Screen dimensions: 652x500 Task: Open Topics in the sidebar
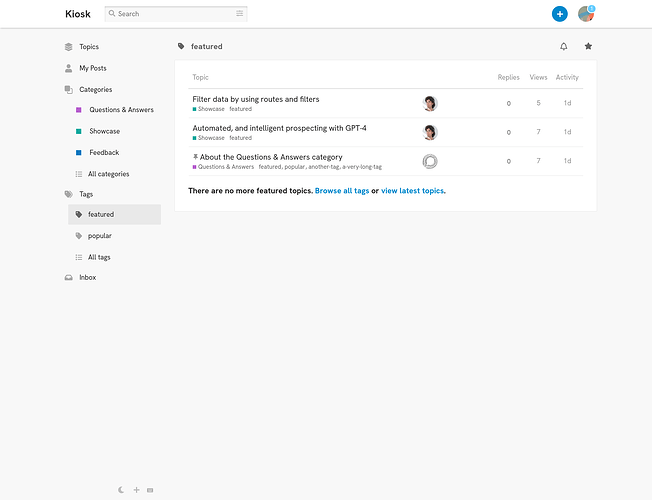(89, 47)
